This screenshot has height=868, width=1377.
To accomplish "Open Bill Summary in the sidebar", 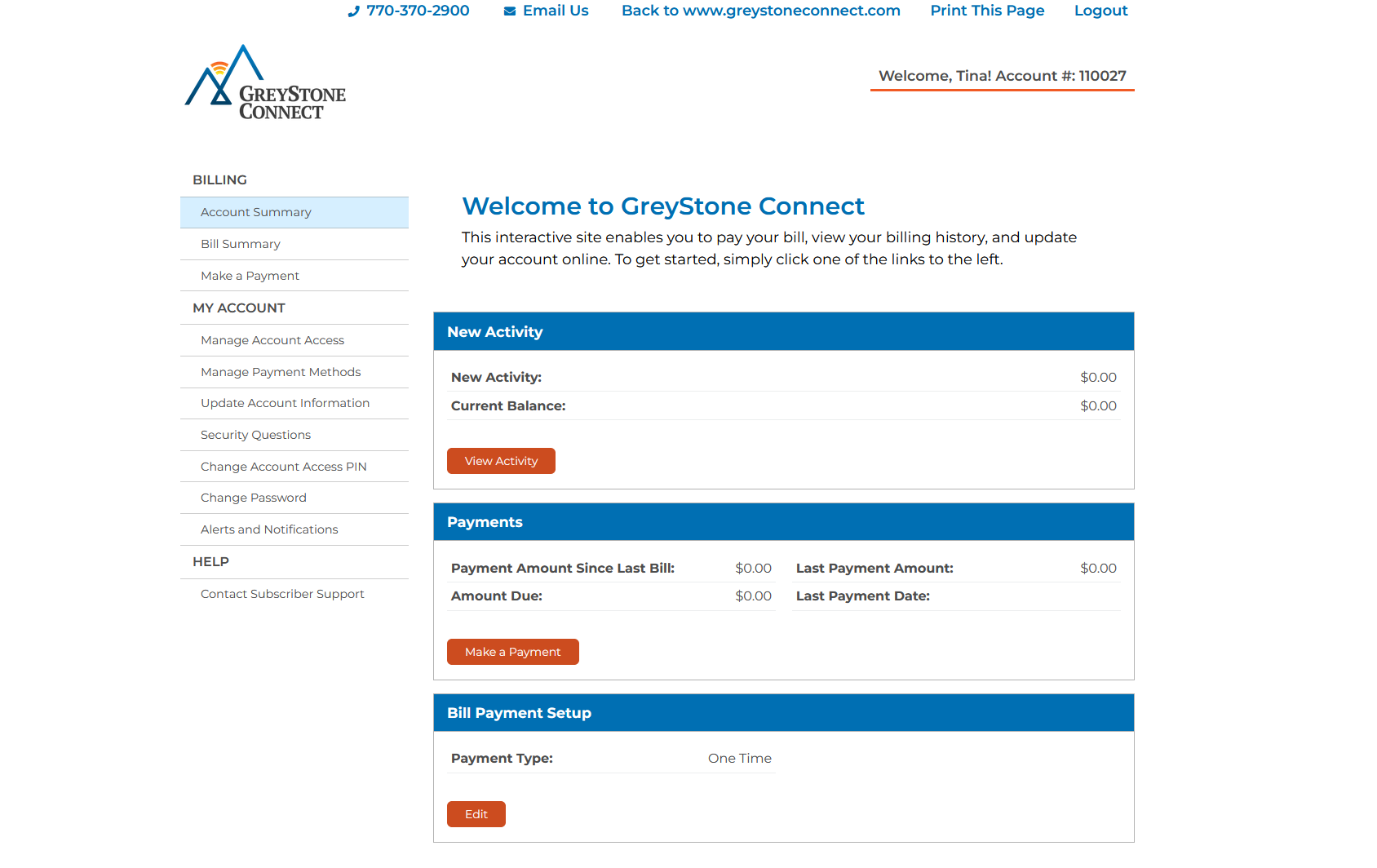I will coord(294,244).
